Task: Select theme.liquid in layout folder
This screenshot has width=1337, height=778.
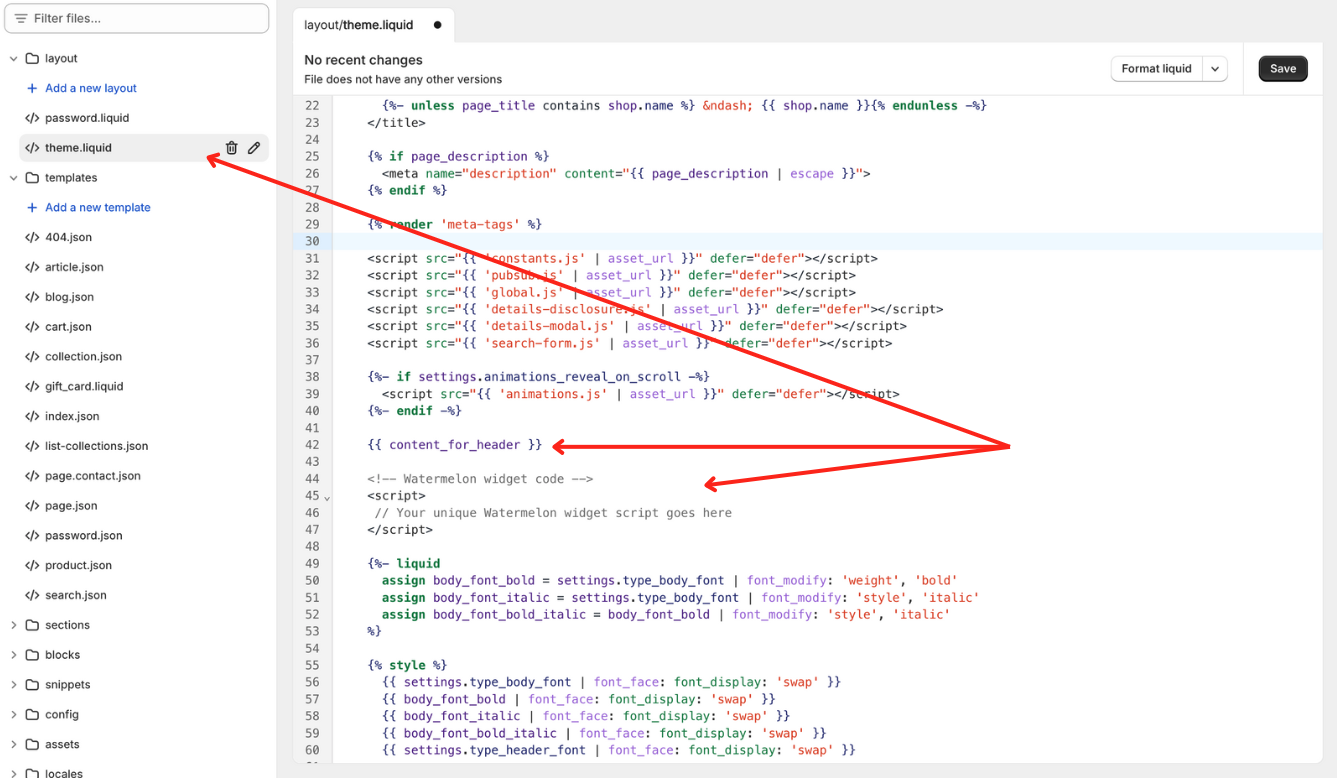Action: [78, 148]
